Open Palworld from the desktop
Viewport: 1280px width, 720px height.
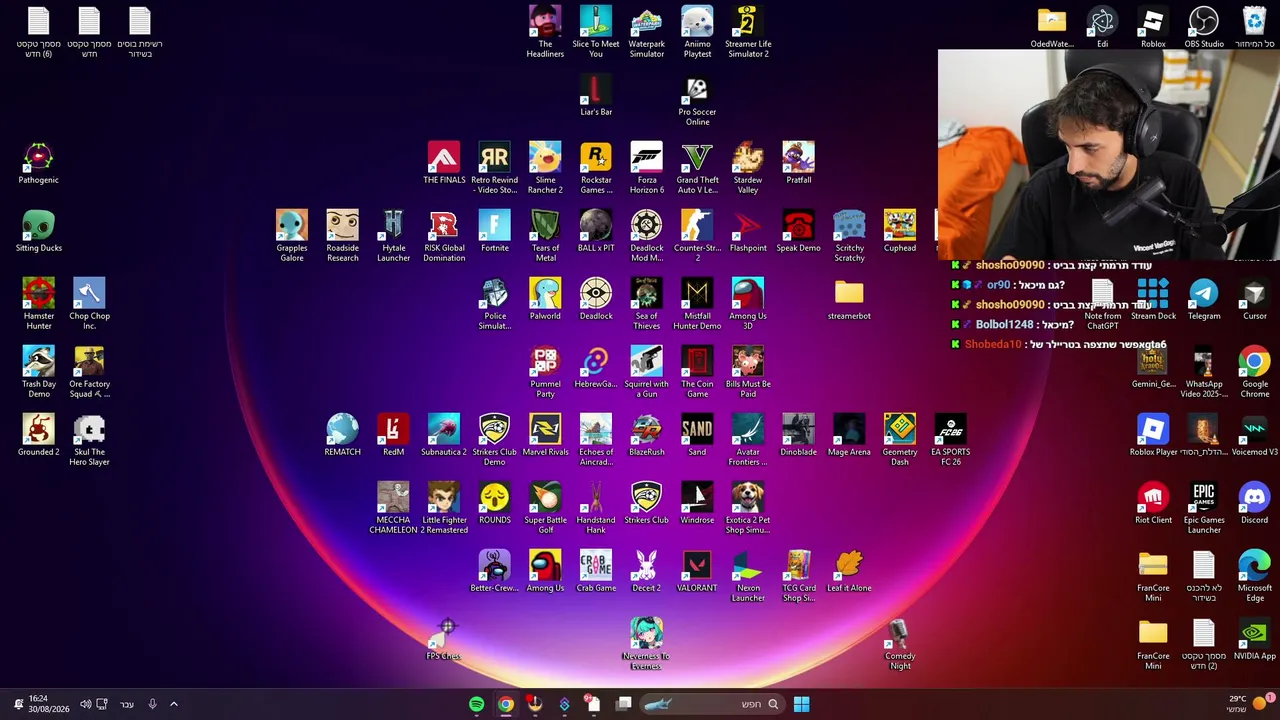click(x=545, y=299)
